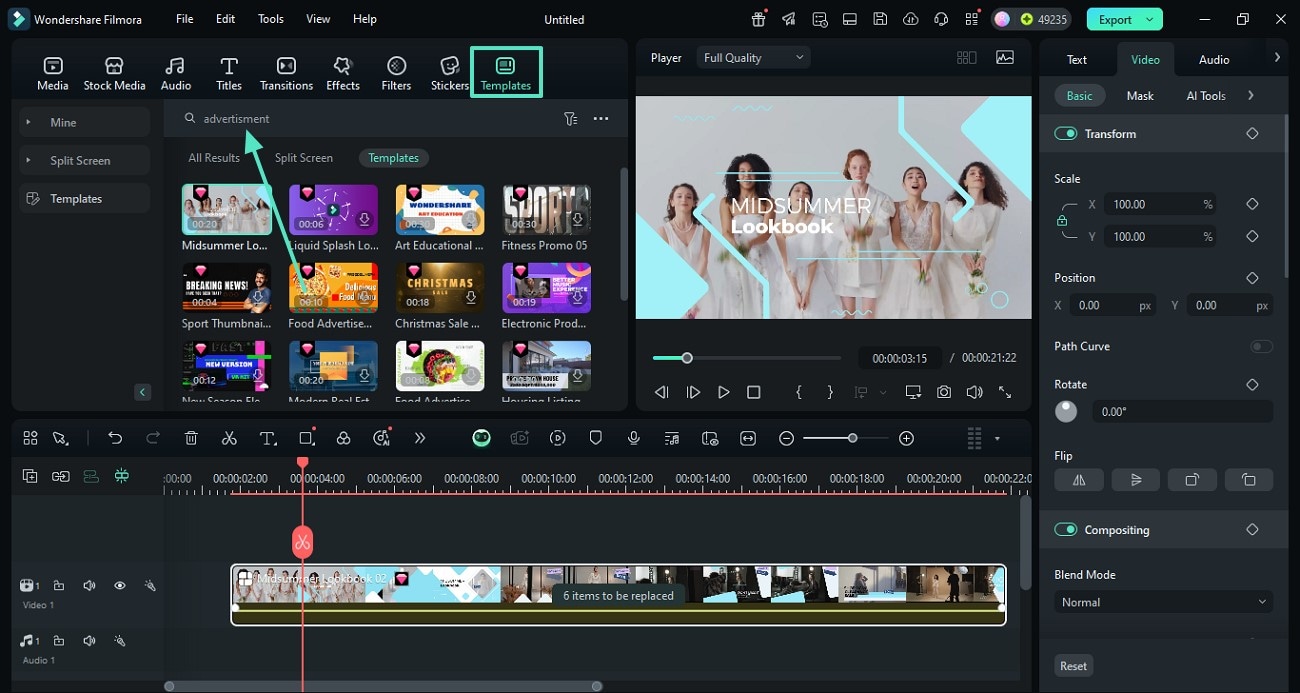Take a snapshot with the camera icon
Image resolution: width=1300 pixels, height=693 pixels.
tap(944, 393)
